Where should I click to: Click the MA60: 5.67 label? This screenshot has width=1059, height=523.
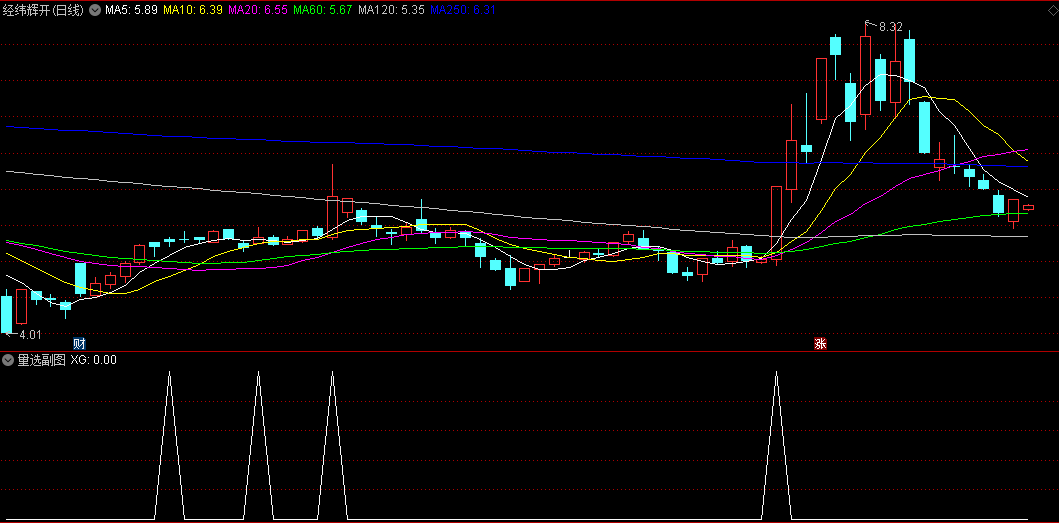[323, 10]
